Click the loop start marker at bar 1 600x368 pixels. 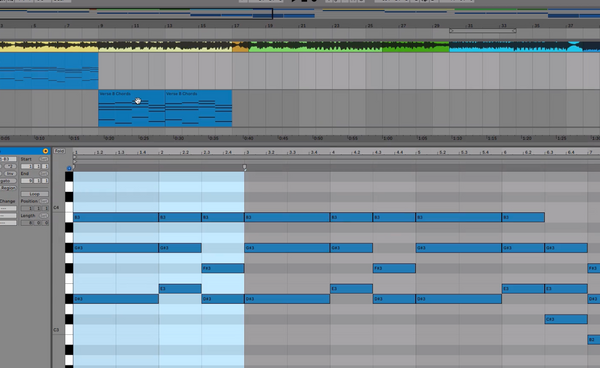click(x=74, y=167)
